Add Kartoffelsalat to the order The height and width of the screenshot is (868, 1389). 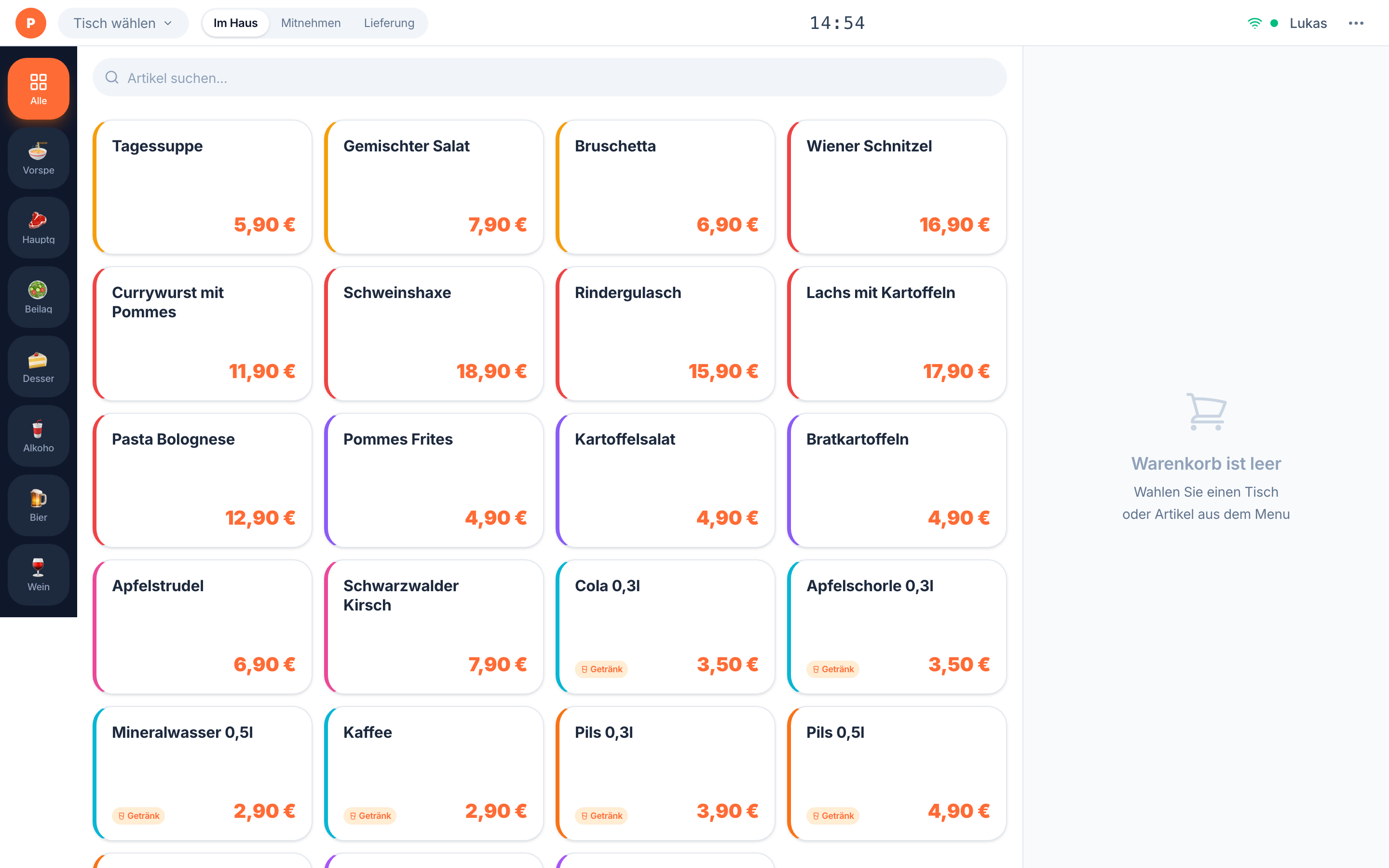[x=665, y=480]
